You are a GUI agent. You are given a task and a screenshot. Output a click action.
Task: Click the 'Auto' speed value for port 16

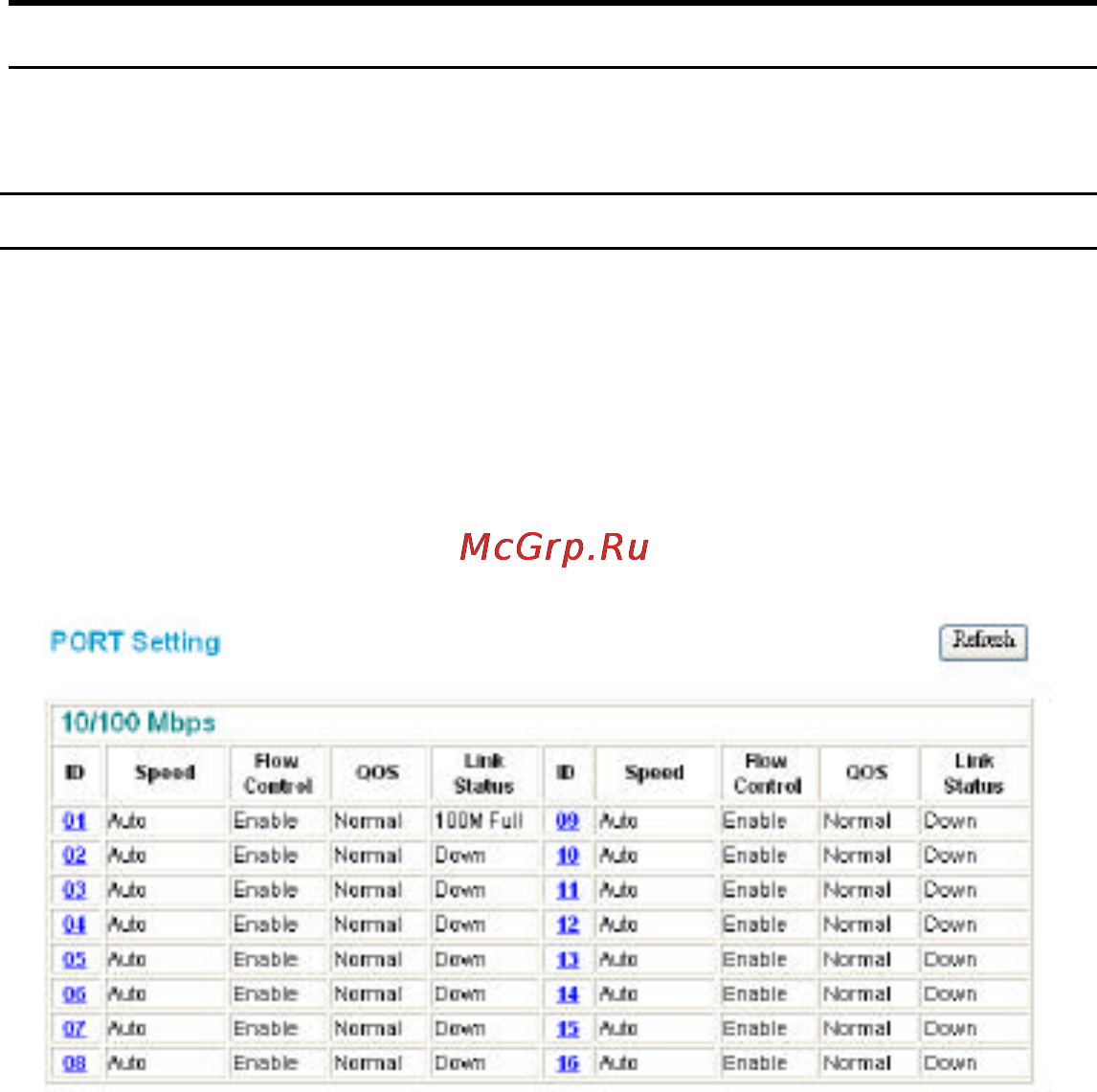[618, 1062]
